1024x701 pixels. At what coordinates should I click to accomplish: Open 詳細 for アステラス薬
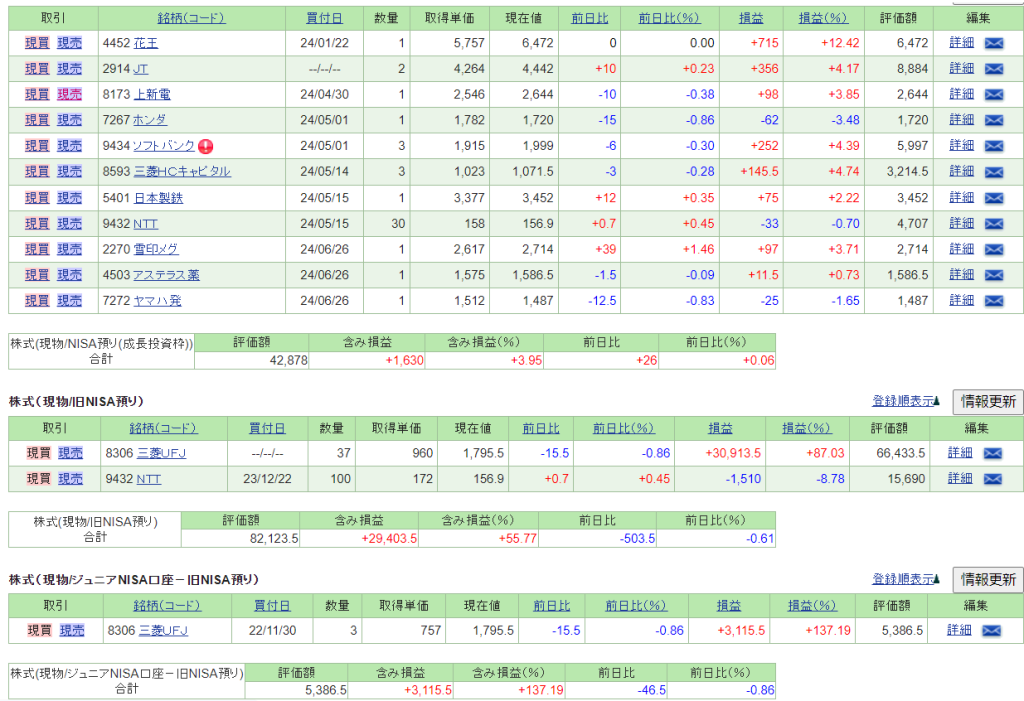click(x=961, y=275)
